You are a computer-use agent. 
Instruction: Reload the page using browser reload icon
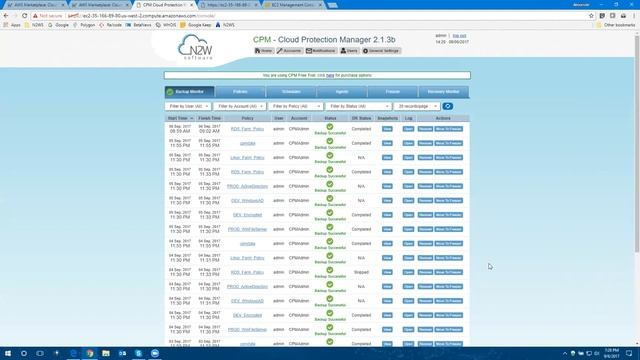click(x=24, y=16)
